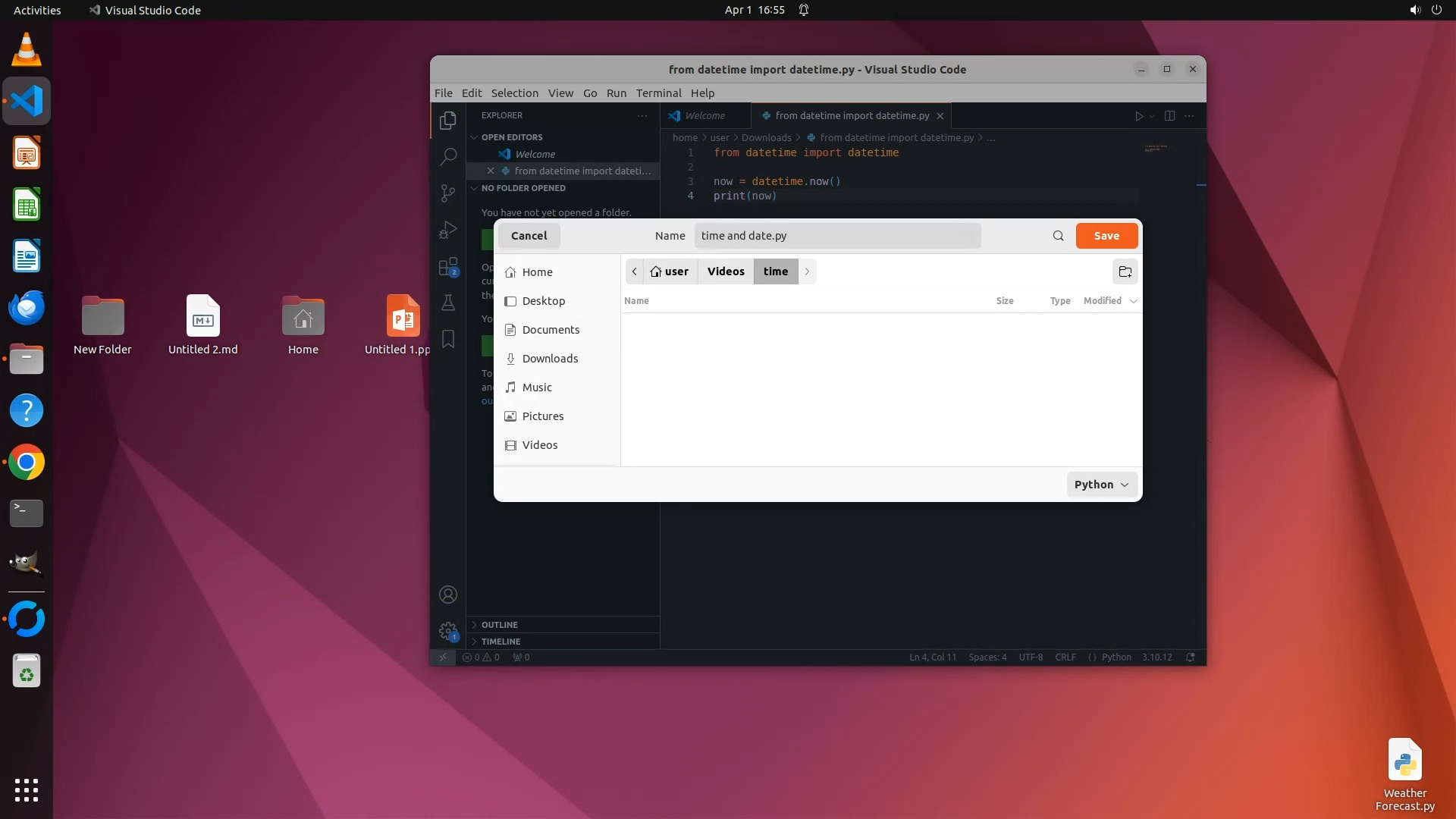Select Downloads in dialog sidebar
The image size is (1456, 819).
[x=550, y=359]
